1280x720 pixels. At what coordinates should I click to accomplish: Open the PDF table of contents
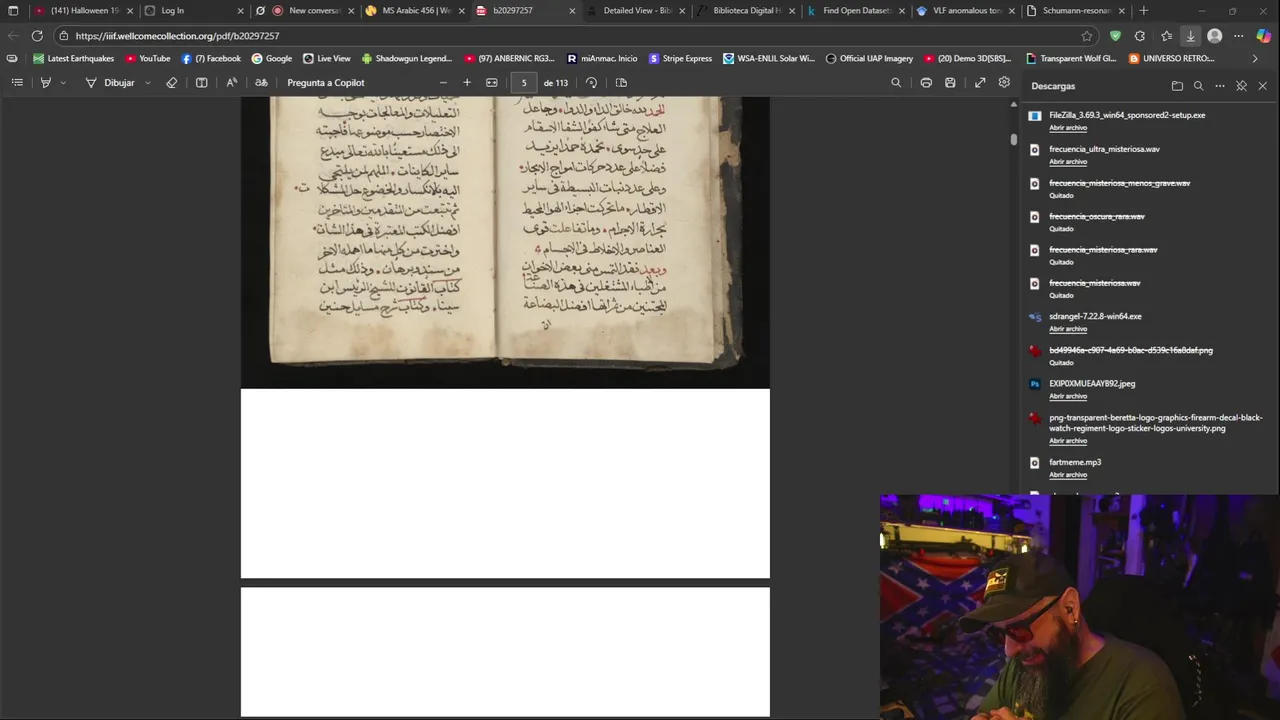tap(17, 83)
